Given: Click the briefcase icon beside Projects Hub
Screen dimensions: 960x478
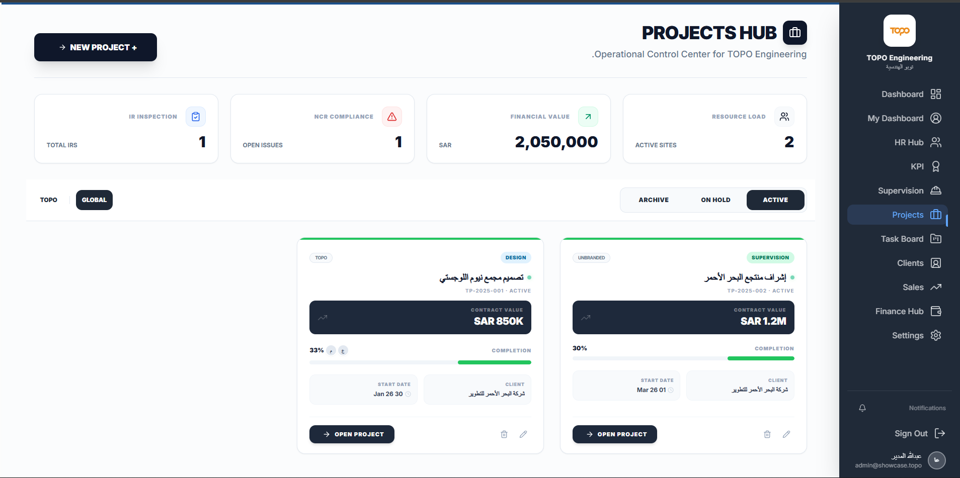Looking at the screenshot, I should (x=795, y=32).
